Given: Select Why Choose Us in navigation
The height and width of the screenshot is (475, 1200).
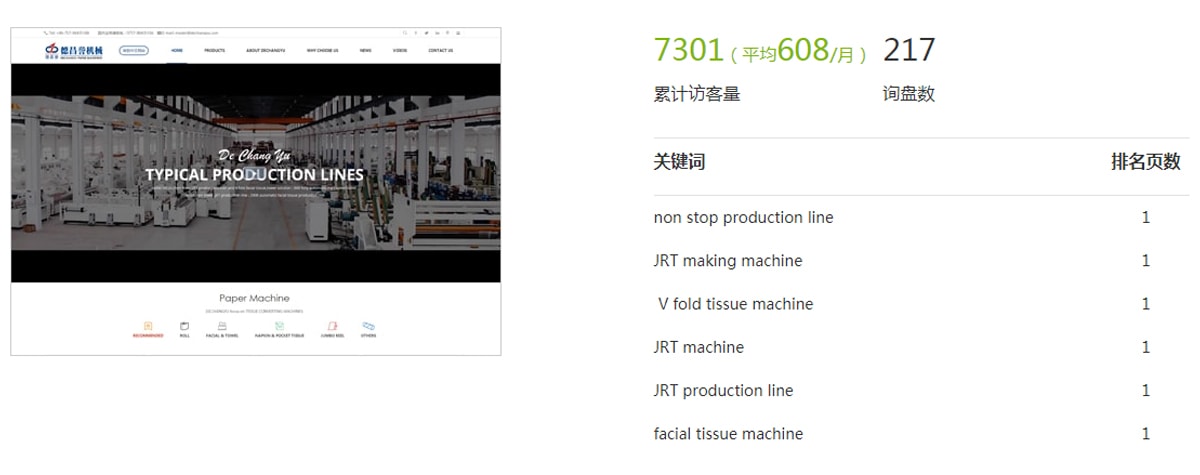Looking at the screenshot, I should (x=322, y=50).
